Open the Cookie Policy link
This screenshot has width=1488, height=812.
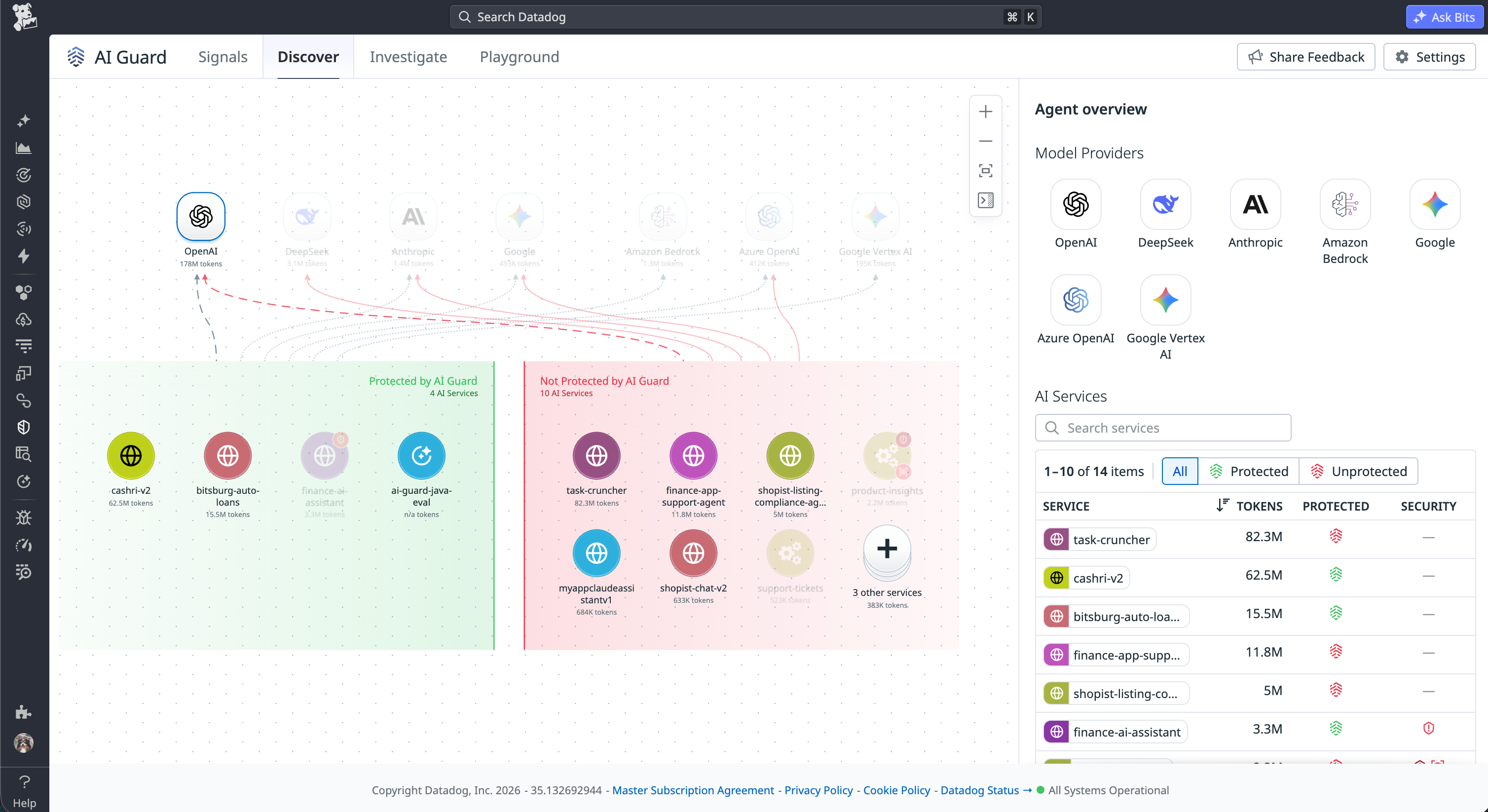(896, 790)
